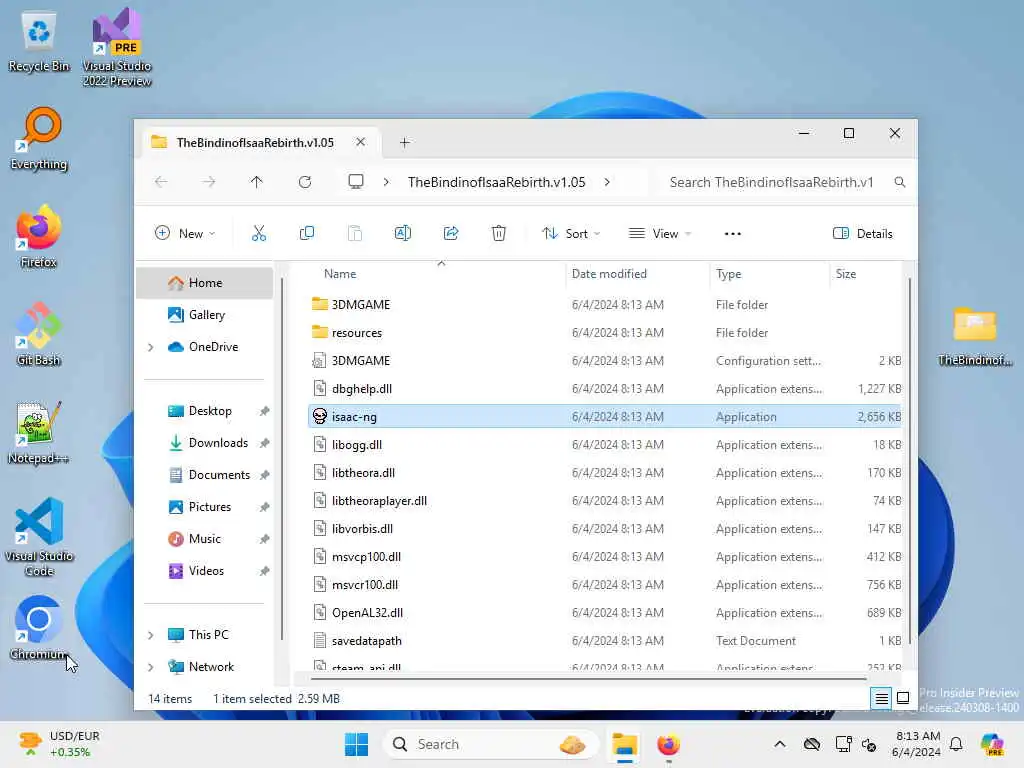
Task: Click the navigation pane scrollbar
Action: pyautogui.click(x=282, y=458)
